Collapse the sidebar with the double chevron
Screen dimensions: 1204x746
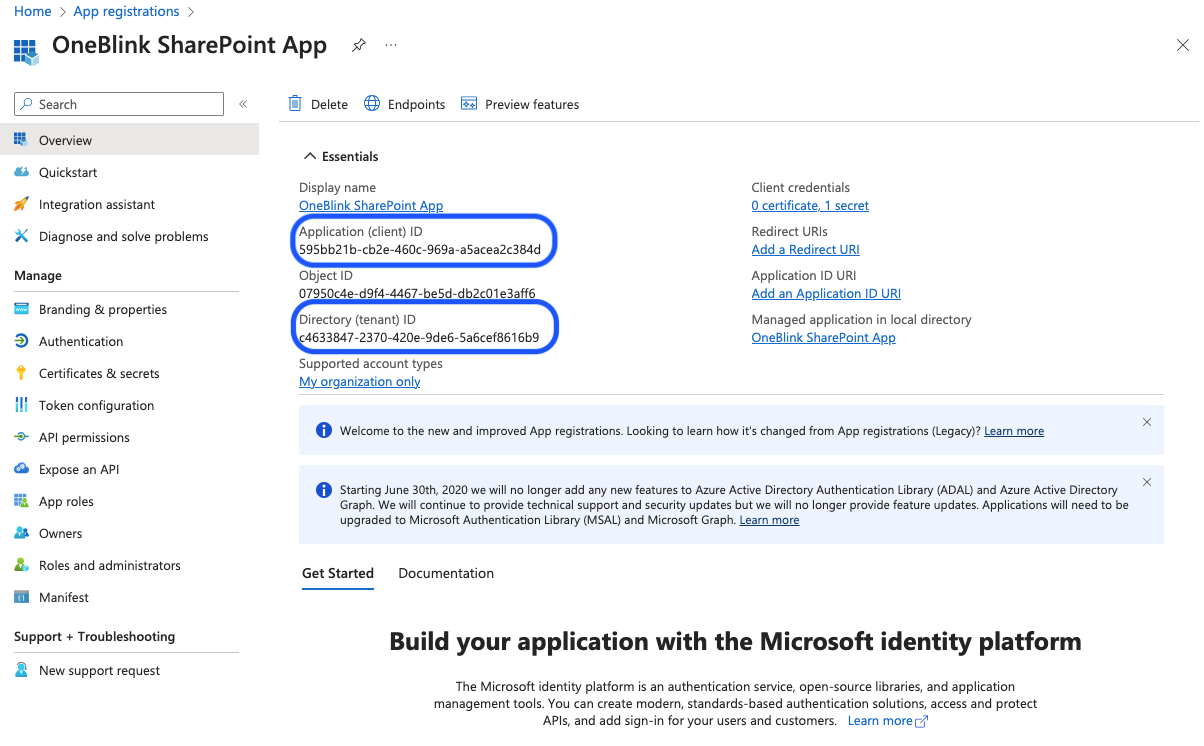[x=243, y=104]
